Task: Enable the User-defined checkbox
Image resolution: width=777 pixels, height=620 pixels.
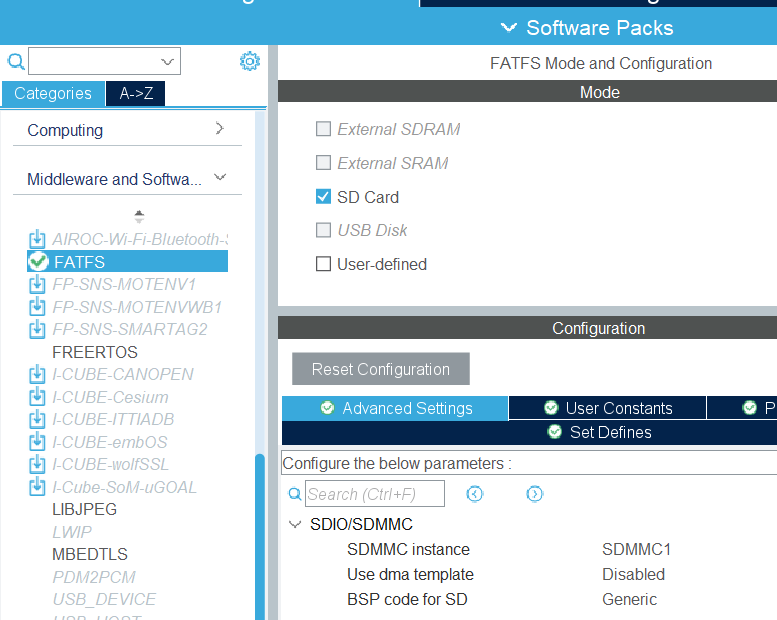Action: point(323,264)
